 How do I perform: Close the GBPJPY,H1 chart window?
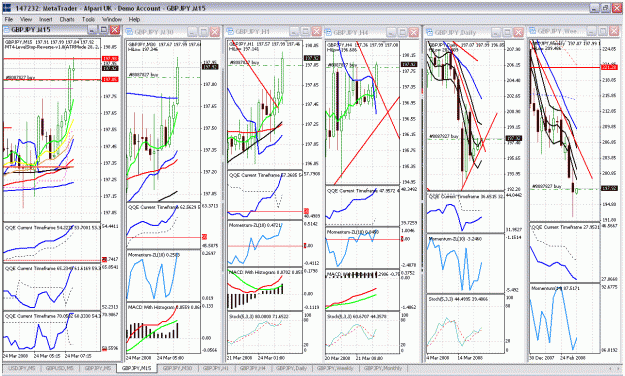coord(316,31)
